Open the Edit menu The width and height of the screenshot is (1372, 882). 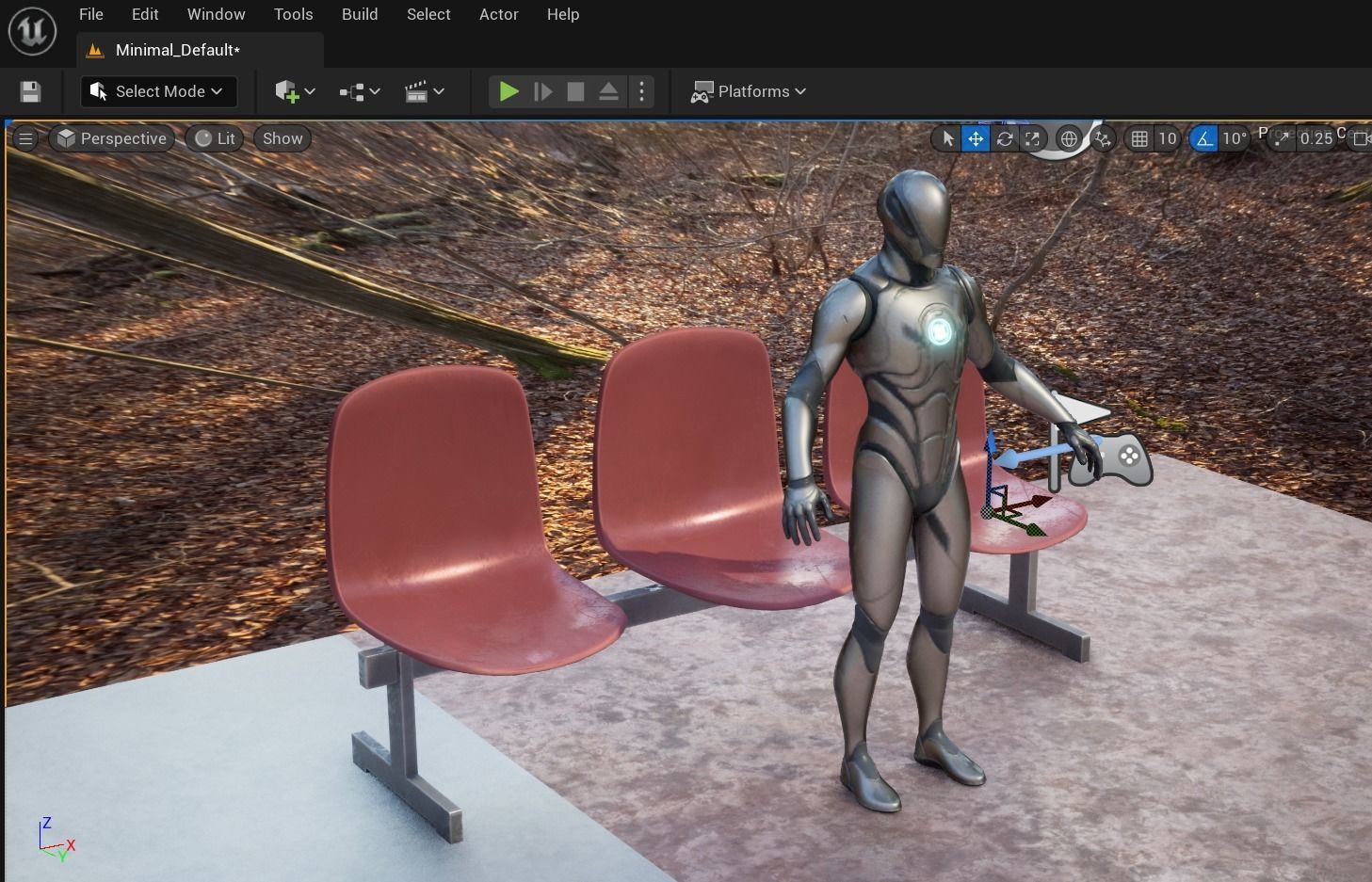coord(145,14)
